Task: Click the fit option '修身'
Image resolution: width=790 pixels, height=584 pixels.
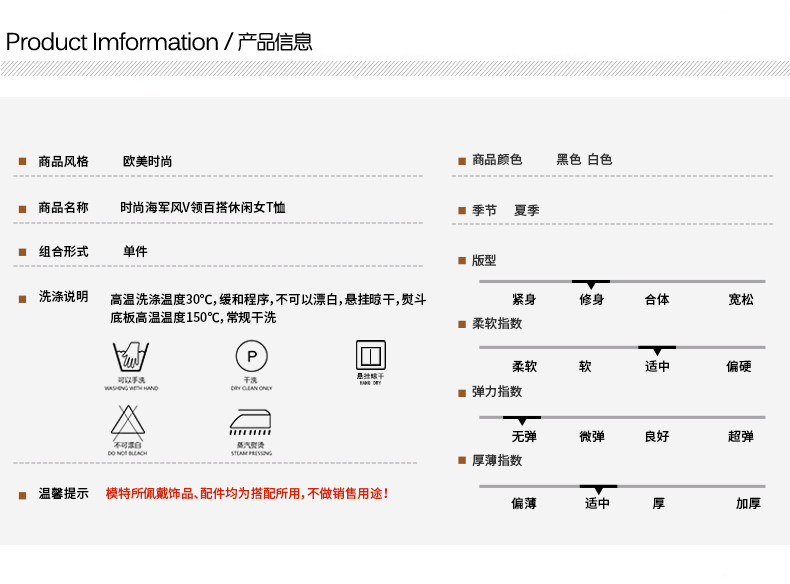Action: 591,300
